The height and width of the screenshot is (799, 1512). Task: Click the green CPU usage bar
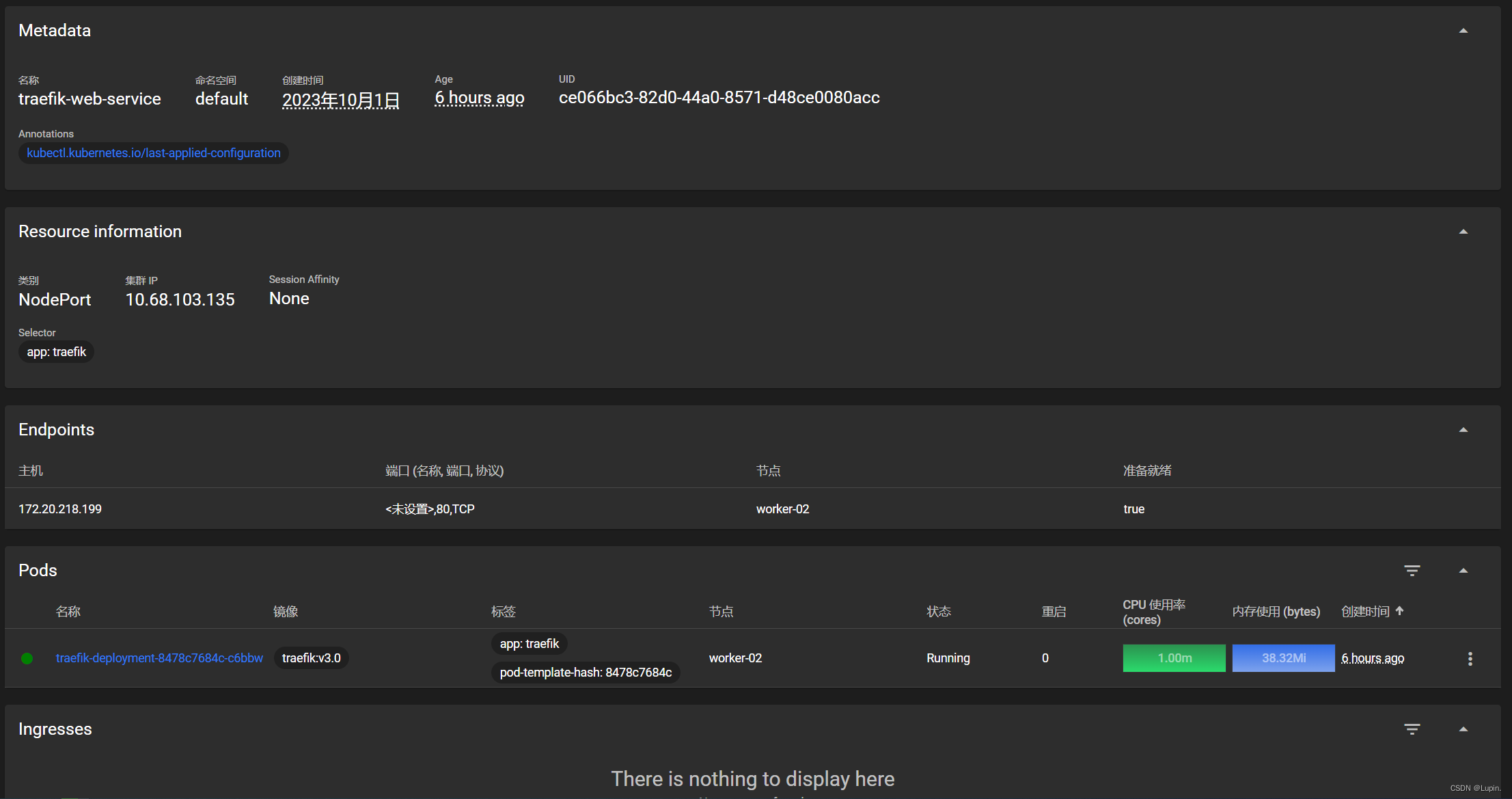point(1174,658)
